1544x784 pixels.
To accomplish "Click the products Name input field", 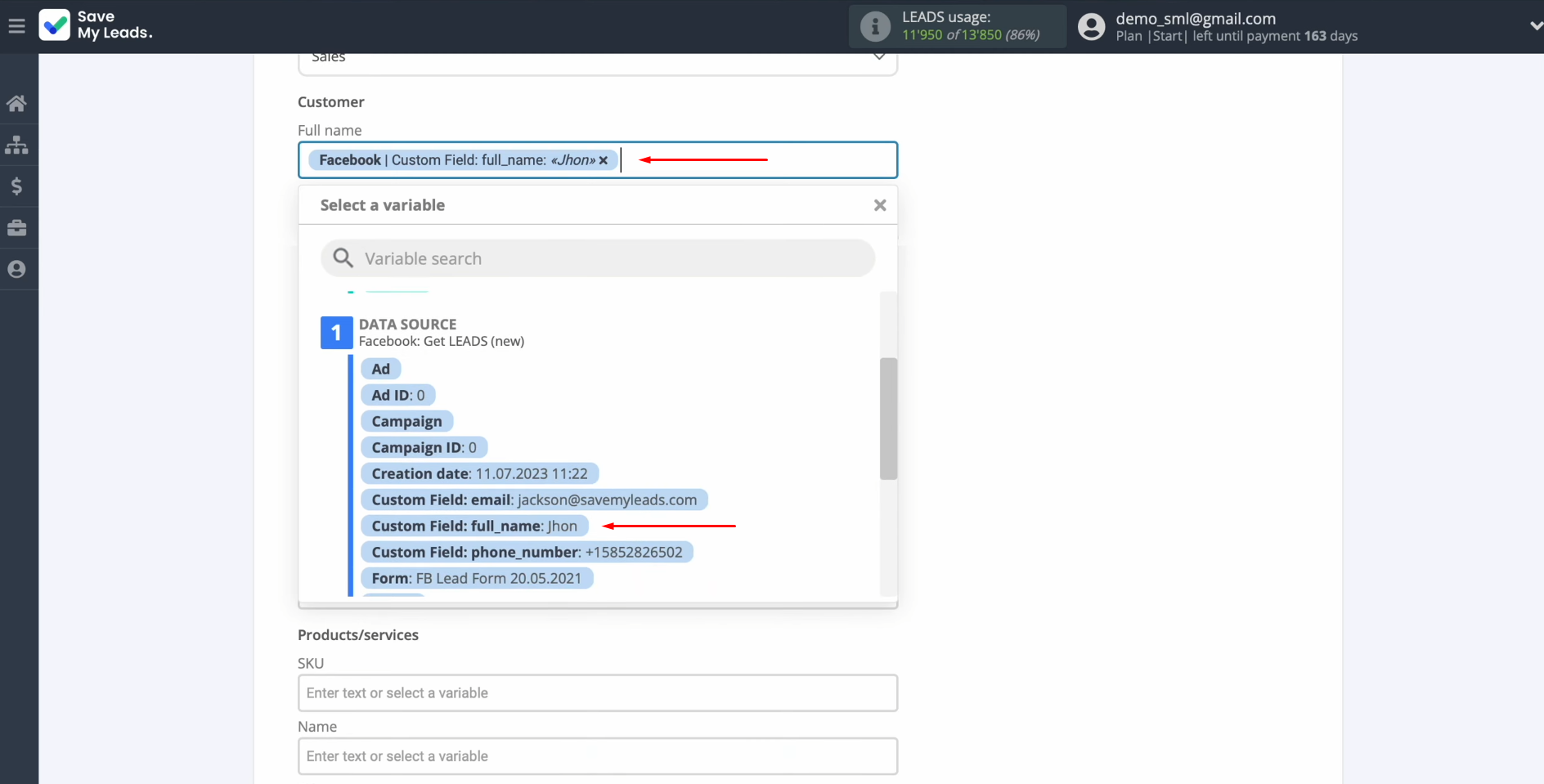I will click(x=598, y=756).
